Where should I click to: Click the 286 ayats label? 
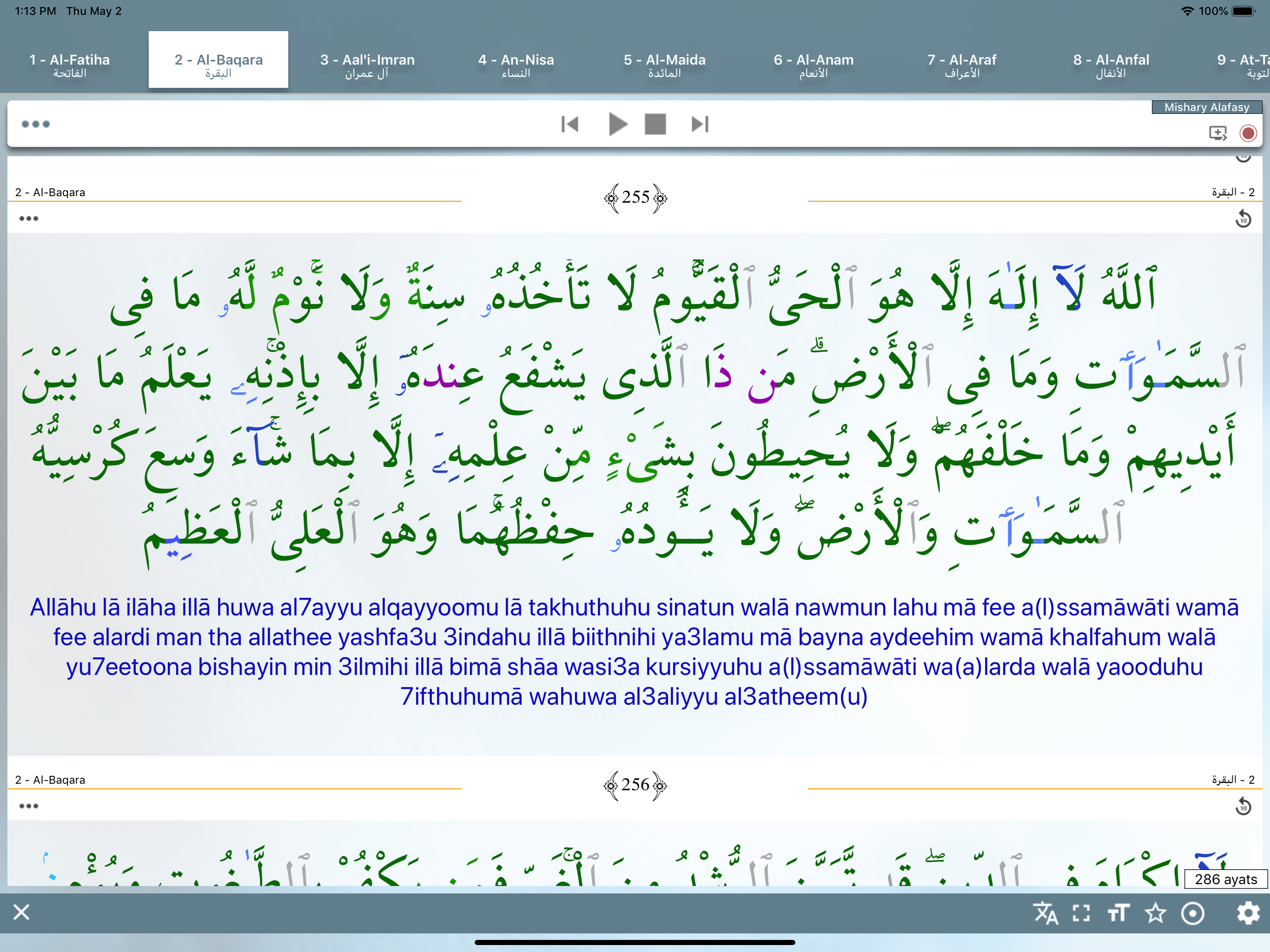[x=1225, y=879]
